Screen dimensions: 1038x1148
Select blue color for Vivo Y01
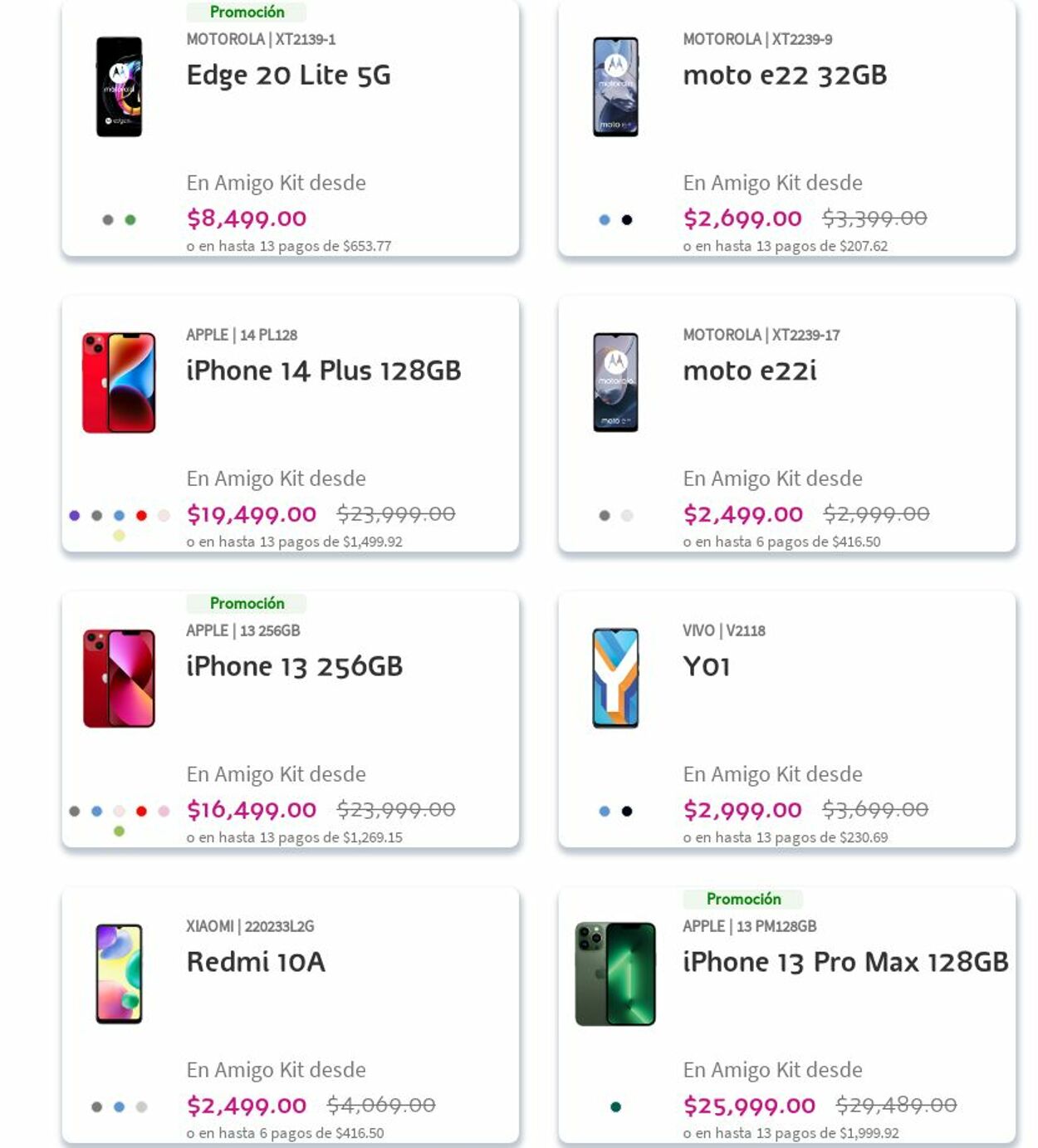(605, 812)
